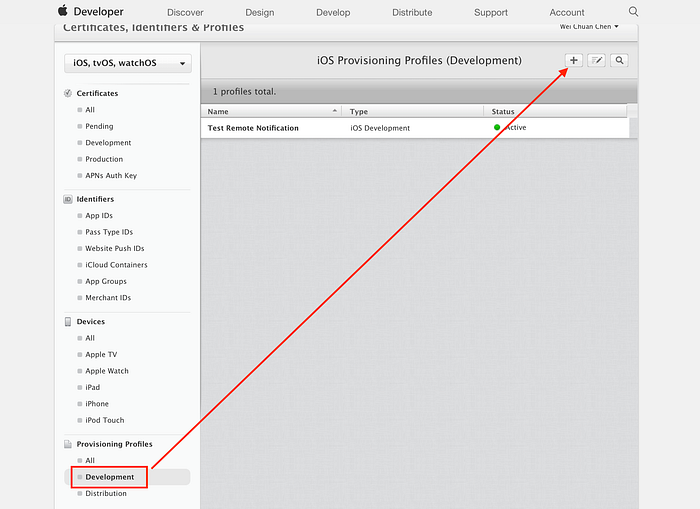Open the Account menu

point(567,13)
